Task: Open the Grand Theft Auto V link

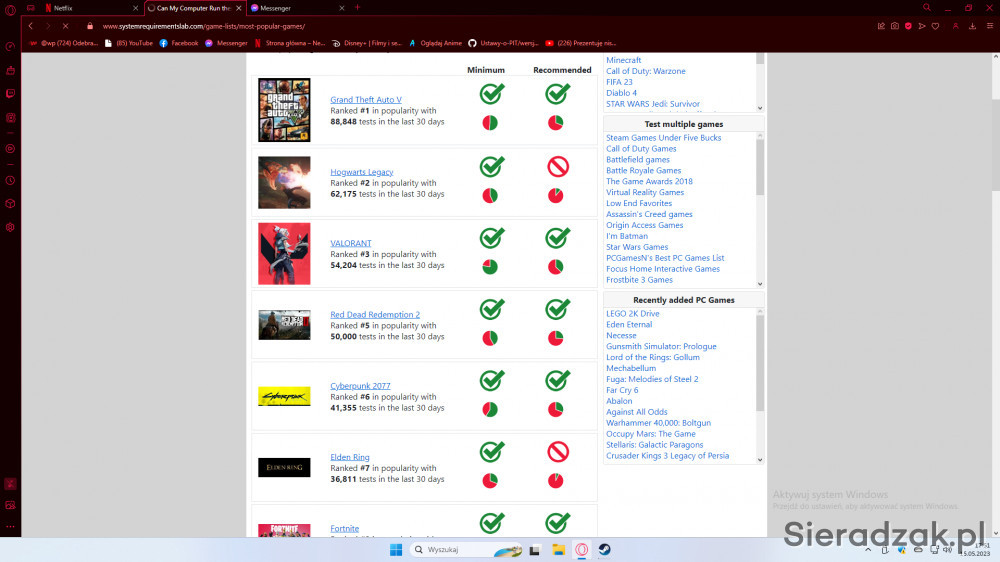Action: (x=366, y=100)
